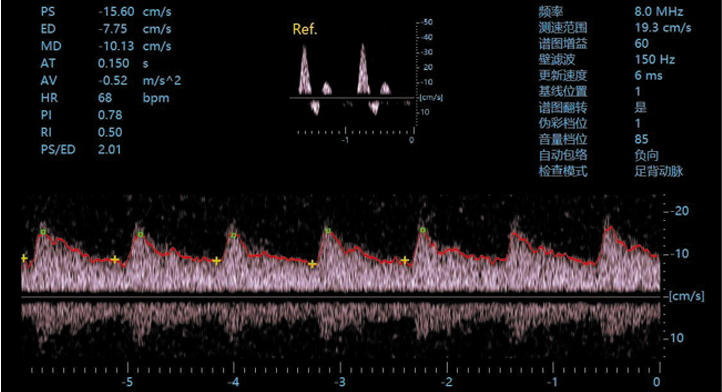Viewport: 722px width, 392px height.
Task: Select the ED measurement -7.75 cm/s
Action: point(134,29)
